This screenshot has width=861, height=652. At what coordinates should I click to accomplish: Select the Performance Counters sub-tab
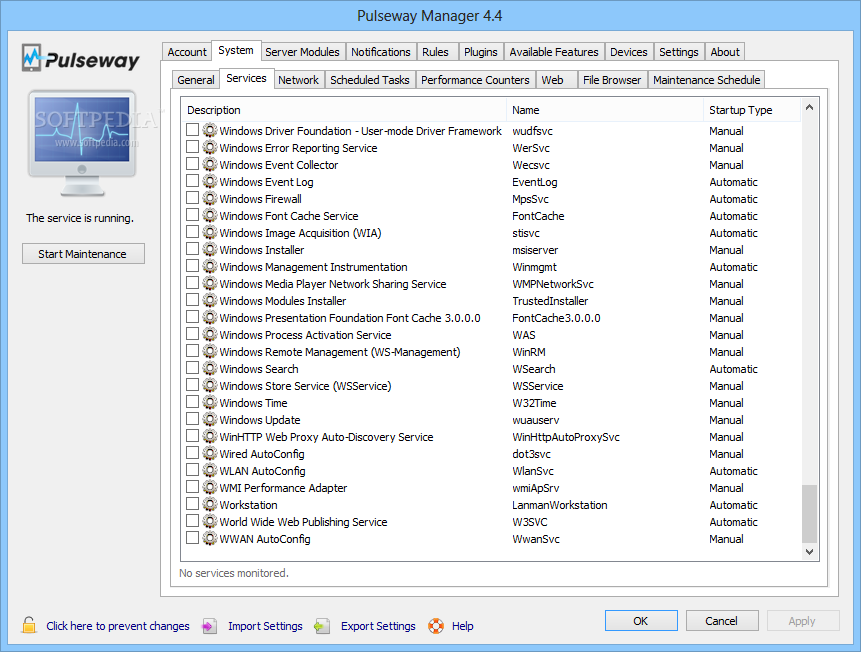coord(475,80)
